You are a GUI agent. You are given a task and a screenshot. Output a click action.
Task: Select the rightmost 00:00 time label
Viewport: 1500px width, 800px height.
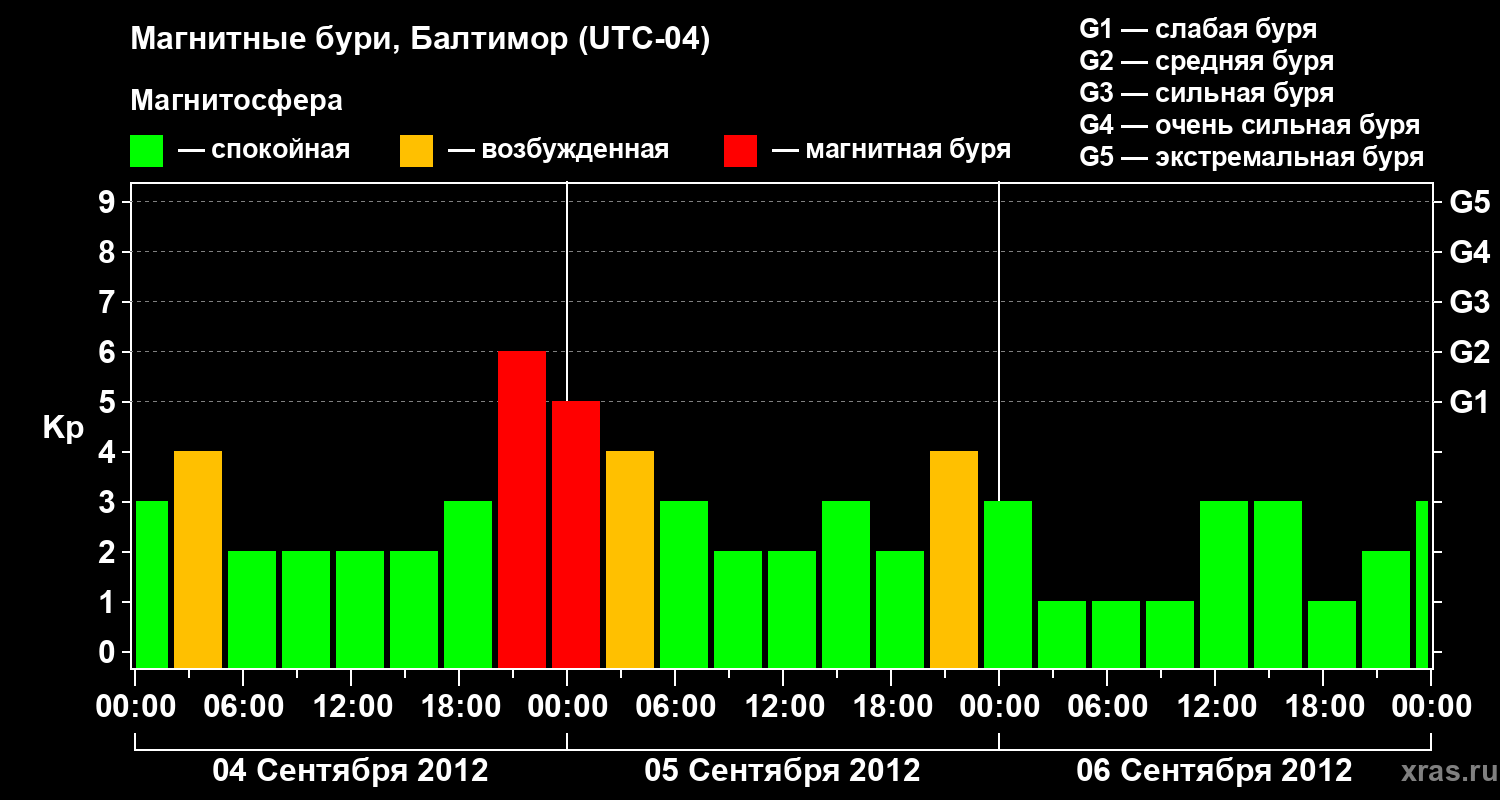click(1432, 707)
